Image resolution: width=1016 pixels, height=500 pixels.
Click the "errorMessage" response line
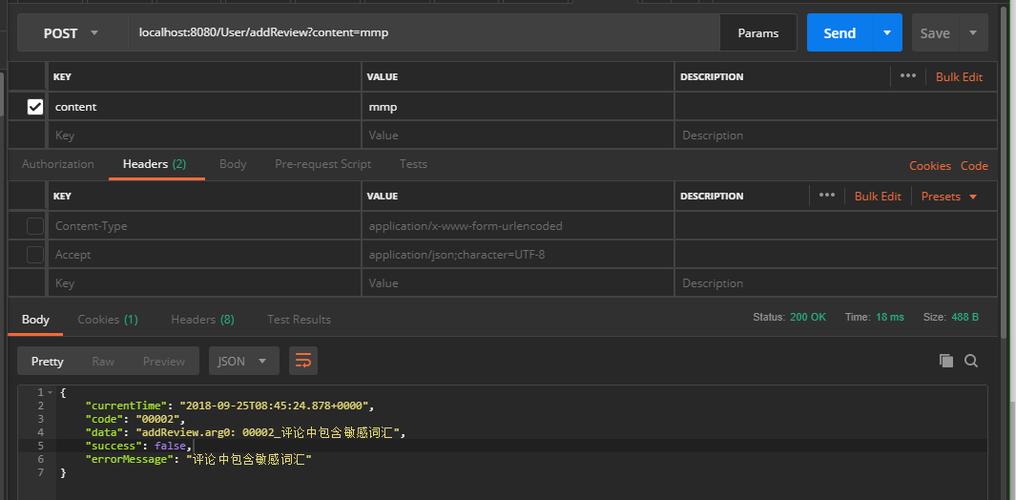click(x=199, y=459)
